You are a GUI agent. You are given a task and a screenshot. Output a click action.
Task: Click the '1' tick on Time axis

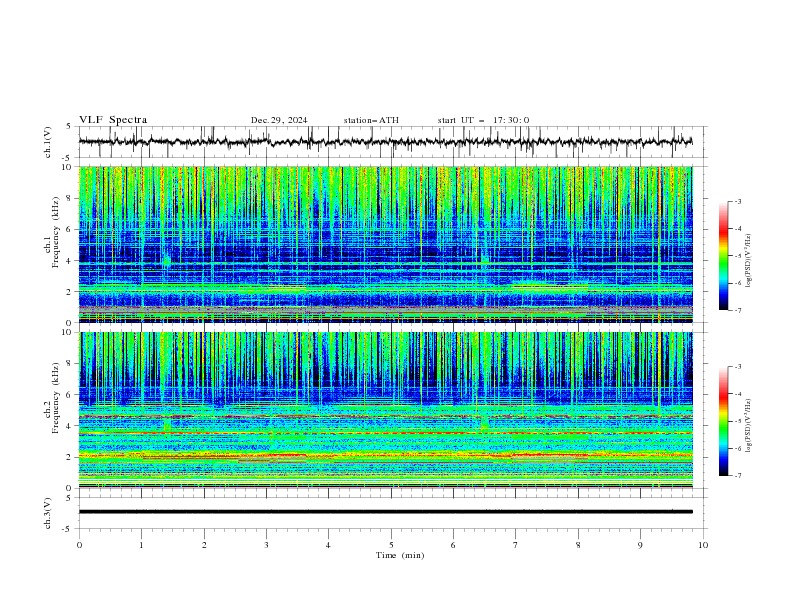click(141, 545)
